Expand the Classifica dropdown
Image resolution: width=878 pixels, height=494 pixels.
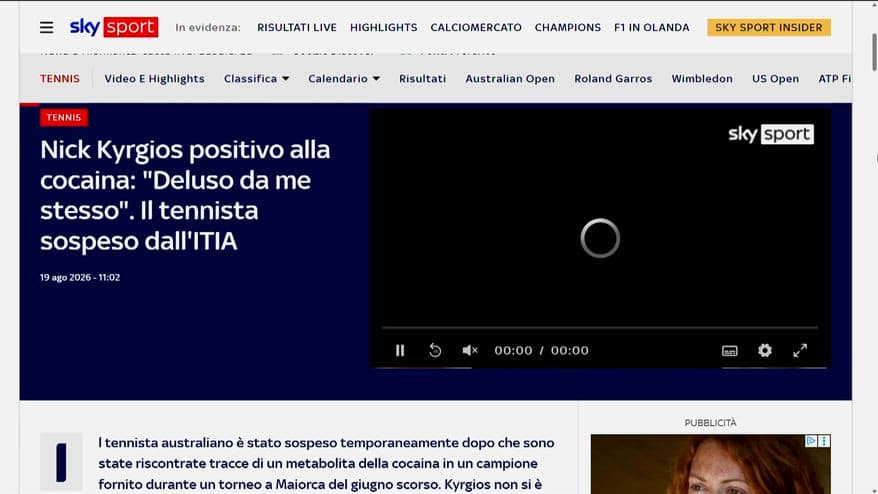pos(256,79)
